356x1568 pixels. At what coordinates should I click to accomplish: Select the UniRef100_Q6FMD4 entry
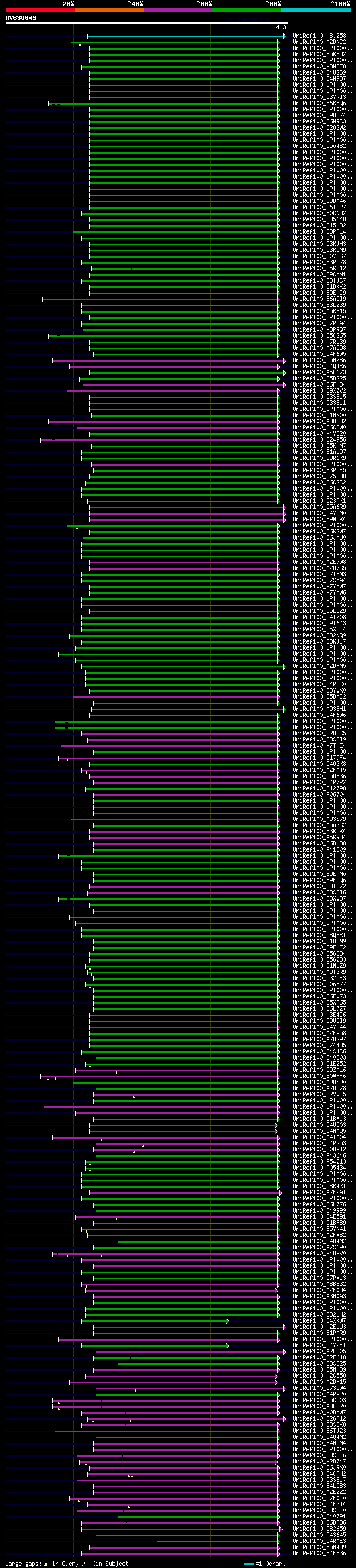[x=319, y=385]
